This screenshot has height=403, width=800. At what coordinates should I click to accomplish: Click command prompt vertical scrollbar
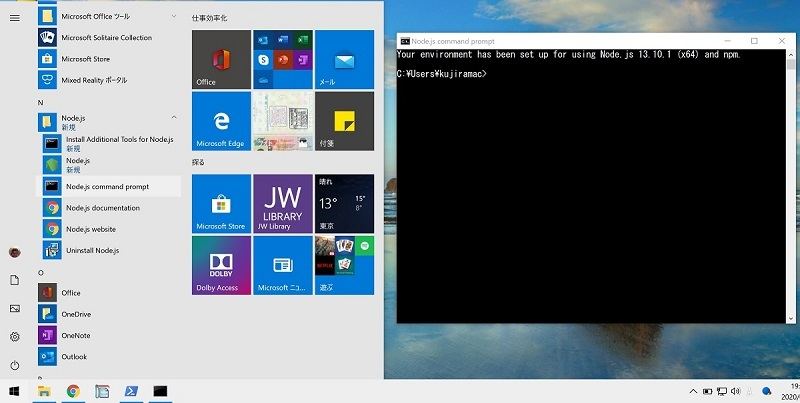point(791,186)
